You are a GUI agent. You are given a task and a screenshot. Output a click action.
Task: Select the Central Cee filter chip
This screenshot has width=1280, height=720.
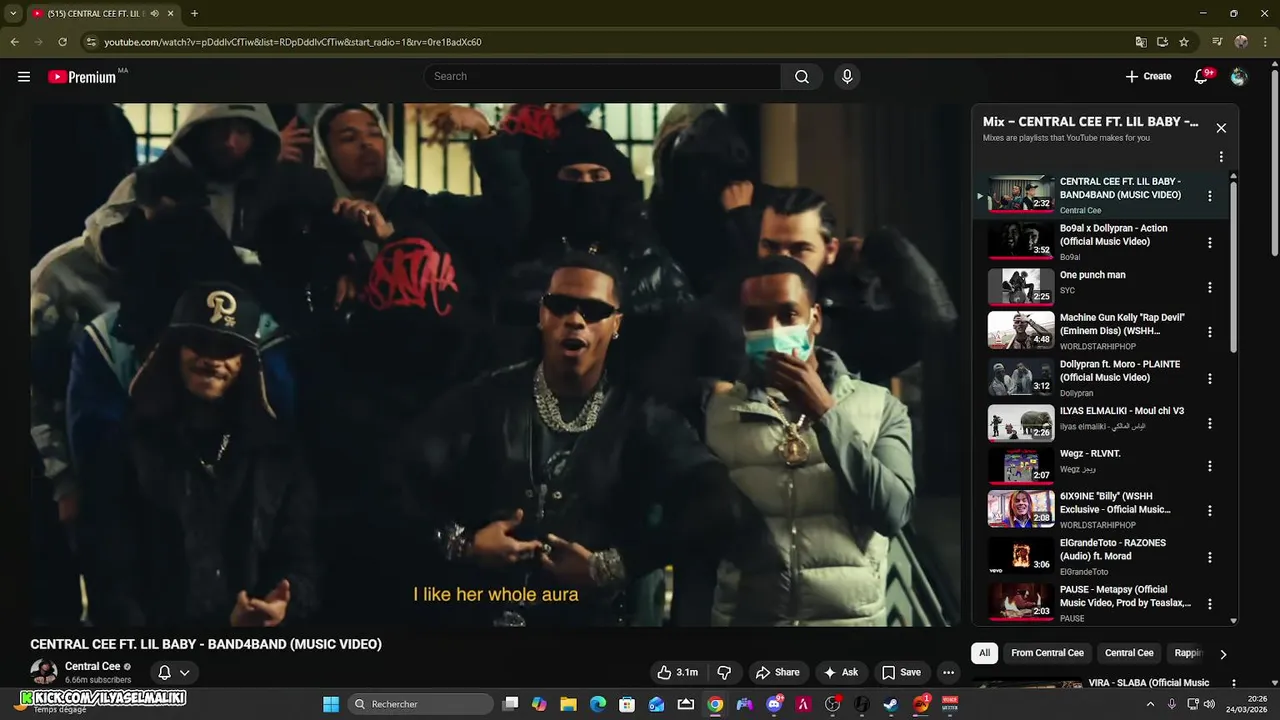point(1129,653)
